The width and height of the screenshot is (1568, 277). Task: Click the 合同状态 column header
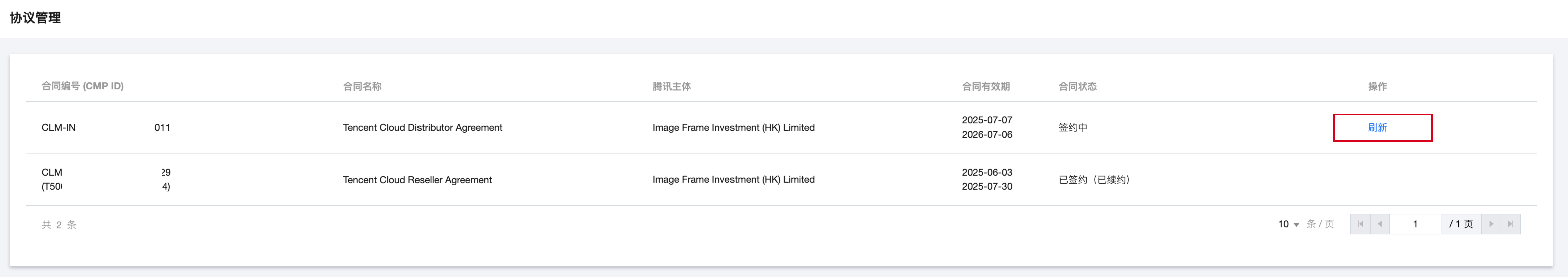click(x=1077, y=86)
